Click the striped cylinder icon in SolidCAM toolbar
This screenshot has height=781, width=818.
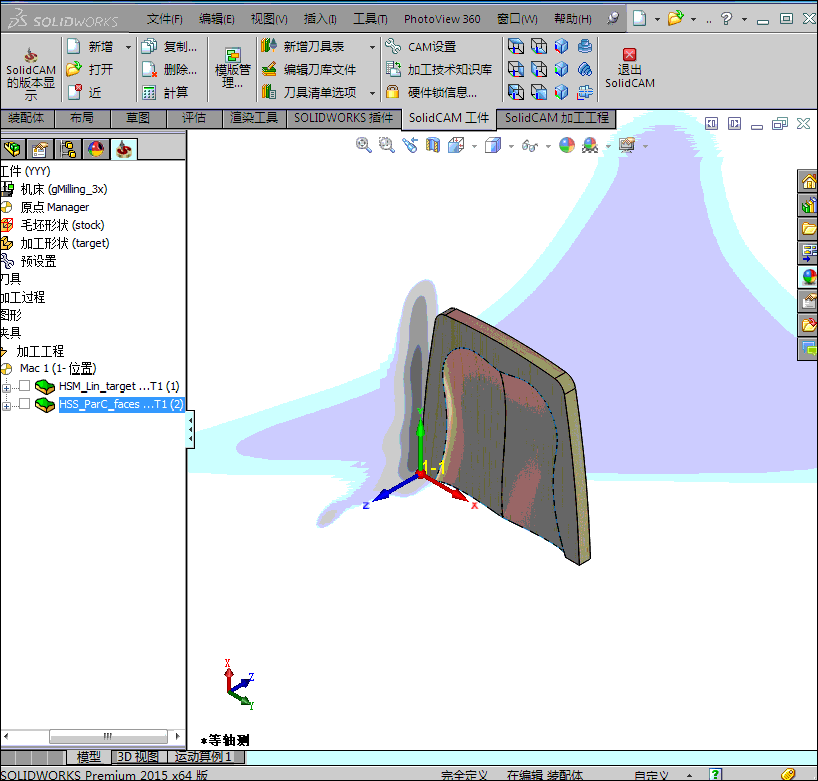(585, 69)
